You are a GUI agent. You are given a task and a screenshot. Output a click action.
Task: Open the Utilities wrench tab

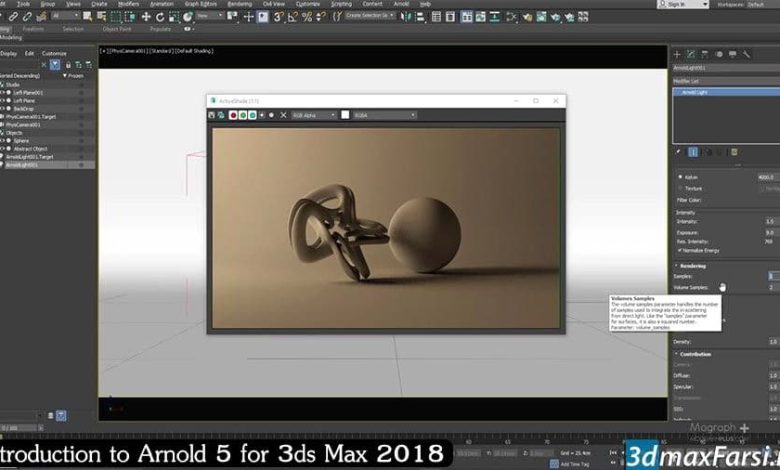747,54
